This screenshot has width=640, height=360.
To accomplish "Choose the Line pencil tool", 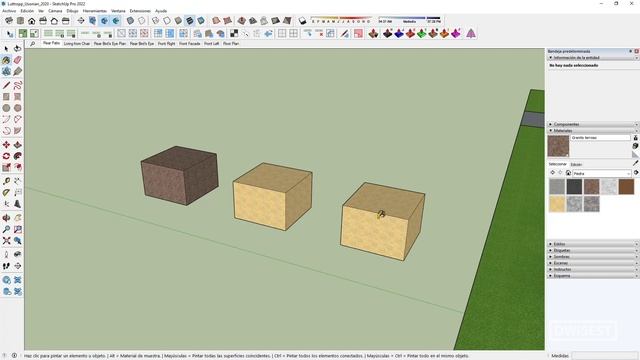I will click(x=6, y=85).
